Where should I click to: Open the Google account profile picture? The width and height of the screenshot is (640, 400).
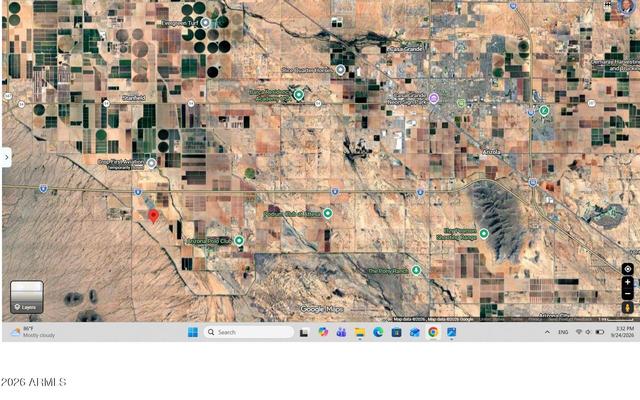tap(625, 6)
